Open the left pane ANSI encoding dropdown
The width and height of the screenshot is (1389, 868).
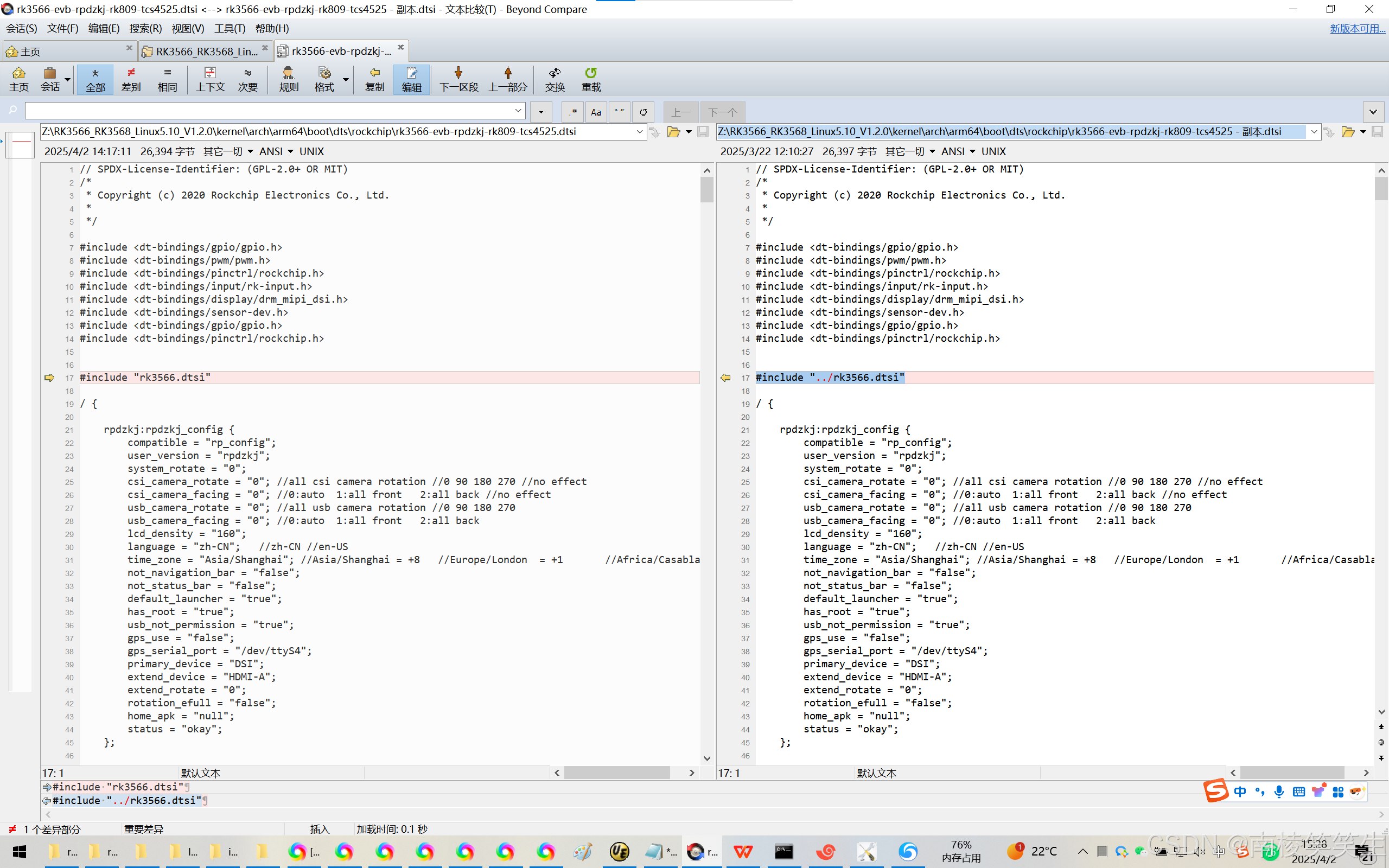click(276, 151)
